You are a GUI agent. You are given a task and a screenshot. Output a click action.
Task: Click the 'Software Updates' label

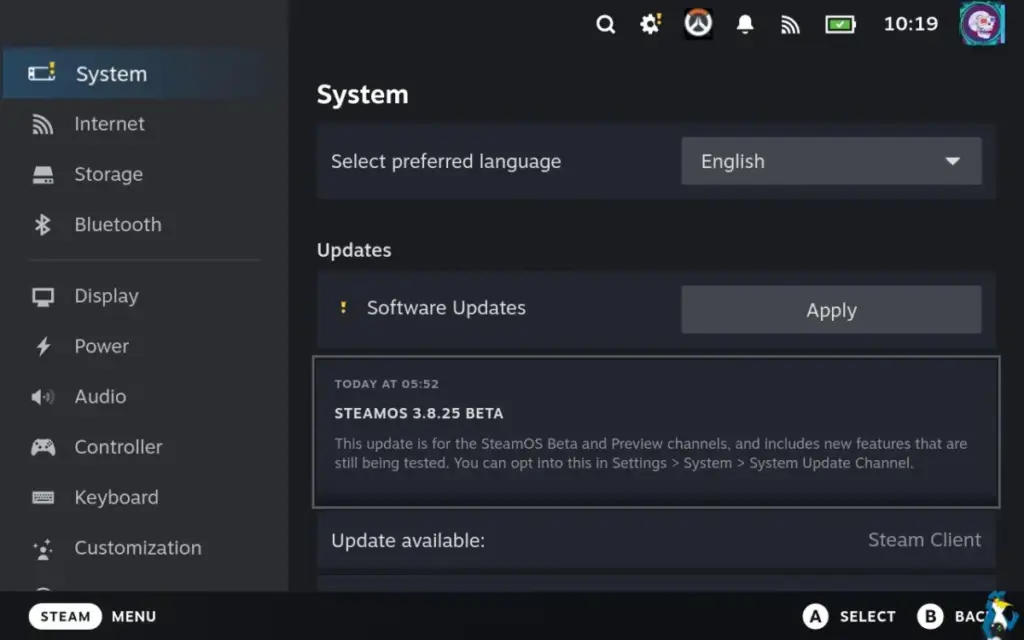446,308
